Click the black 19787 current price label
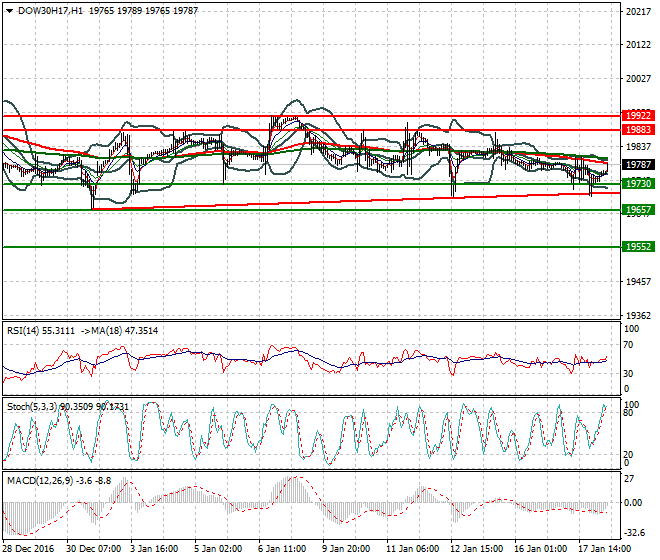The height and width of the screenshot is (560, 660). 638,165
